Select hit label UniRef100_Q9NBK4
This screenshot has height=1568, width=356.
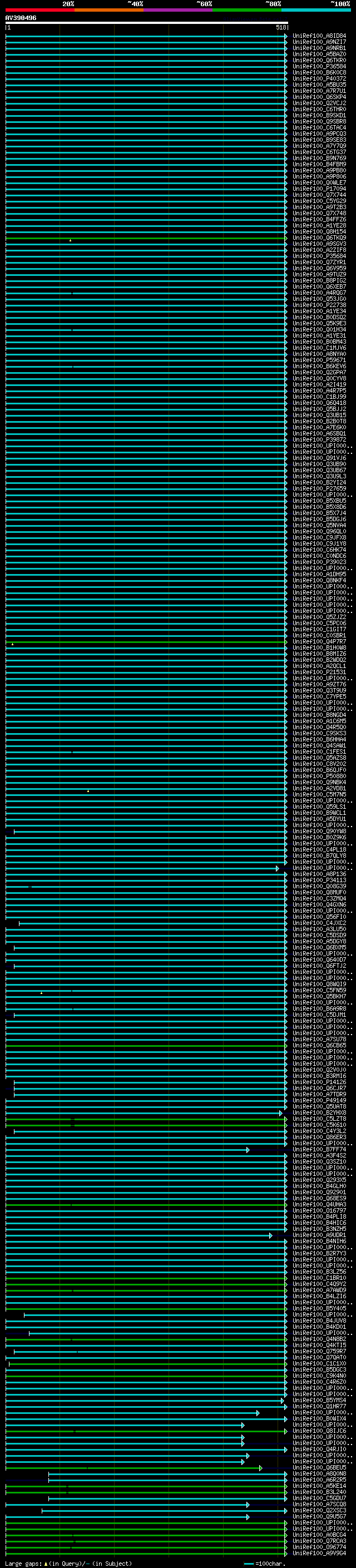coord(319,782)
